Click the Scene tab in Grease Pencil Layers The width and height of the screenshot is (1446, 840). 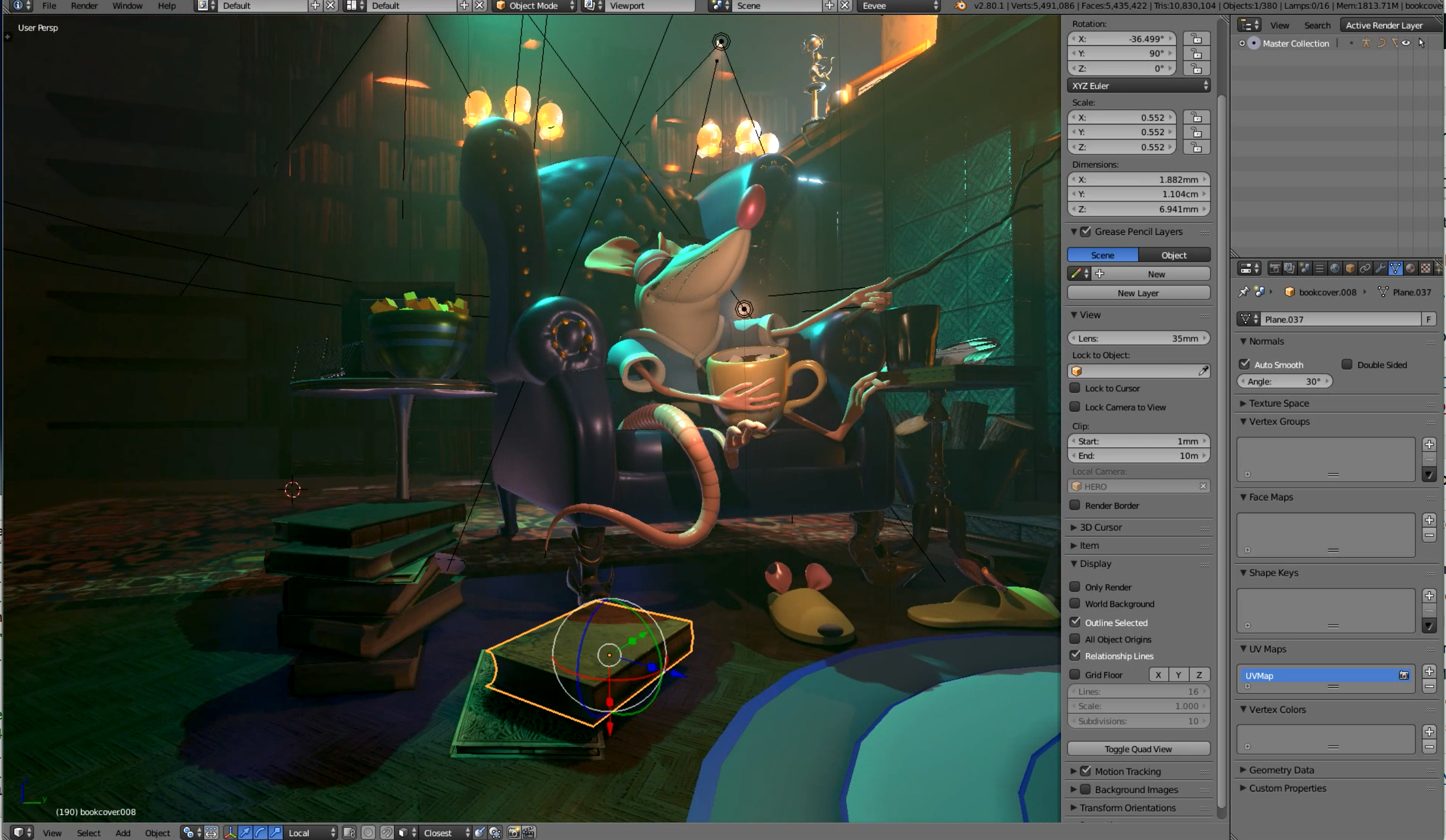point(1102,254)
